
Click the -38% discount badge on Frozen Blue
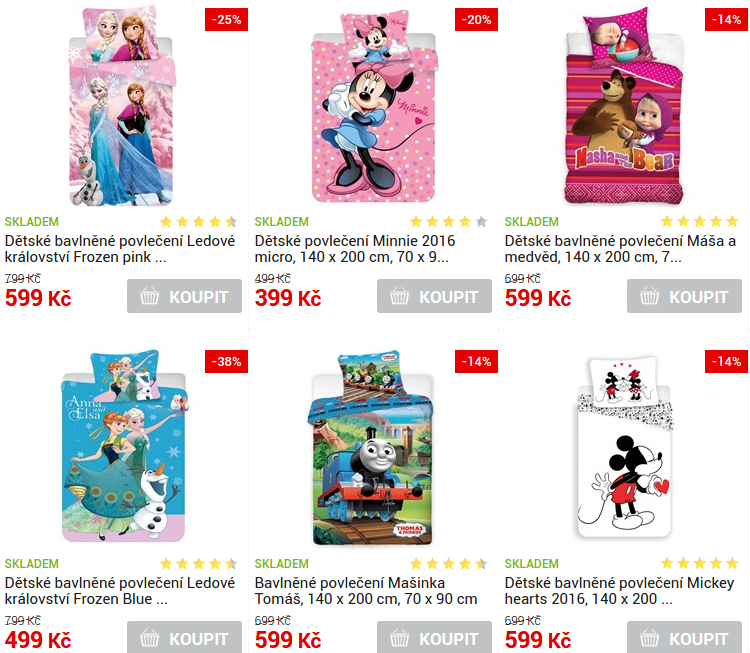pyautogui.click(x=226, y=362)
